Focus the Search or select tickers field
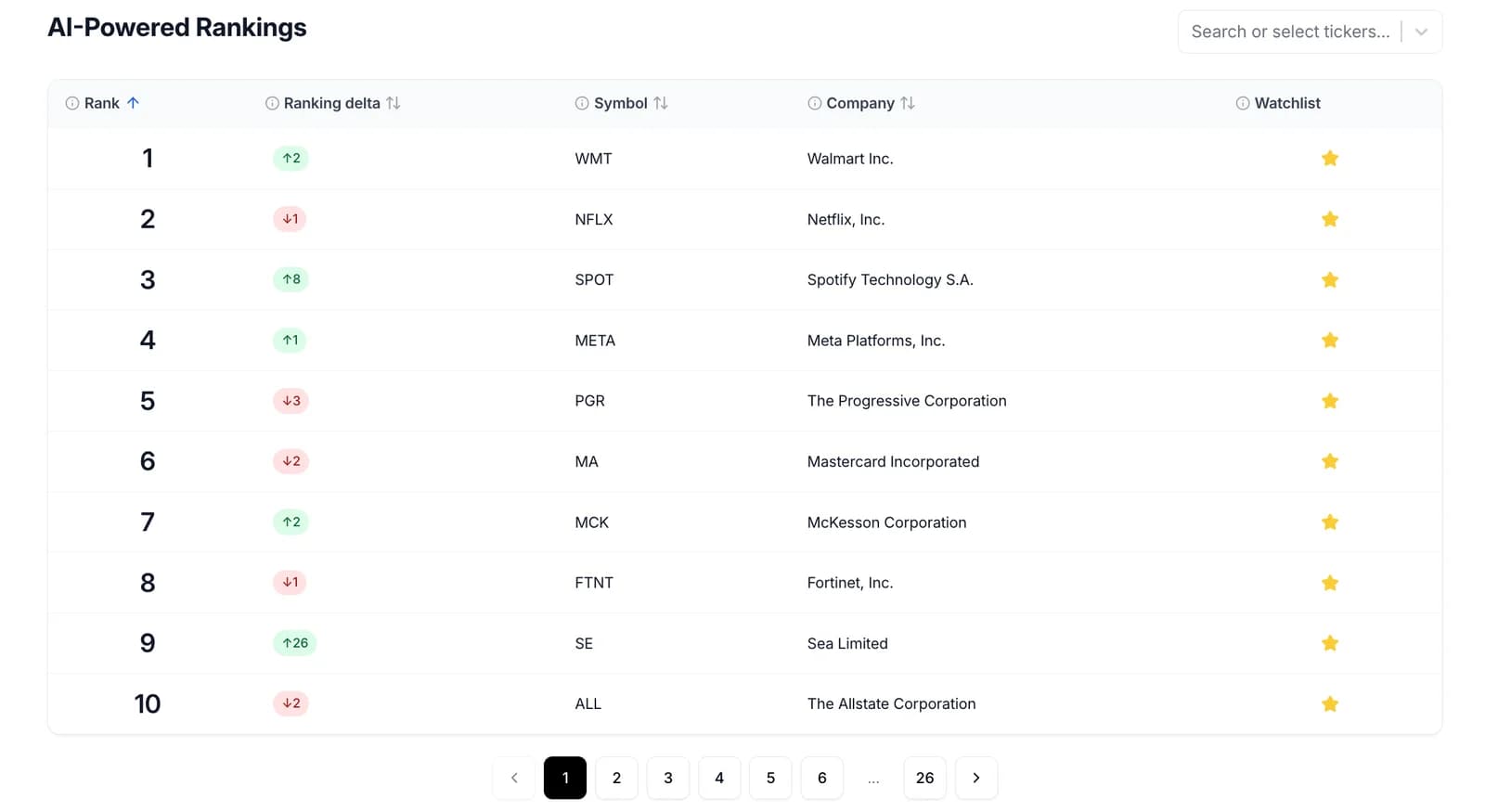The image size is (1485, 812). [1290, 32]
